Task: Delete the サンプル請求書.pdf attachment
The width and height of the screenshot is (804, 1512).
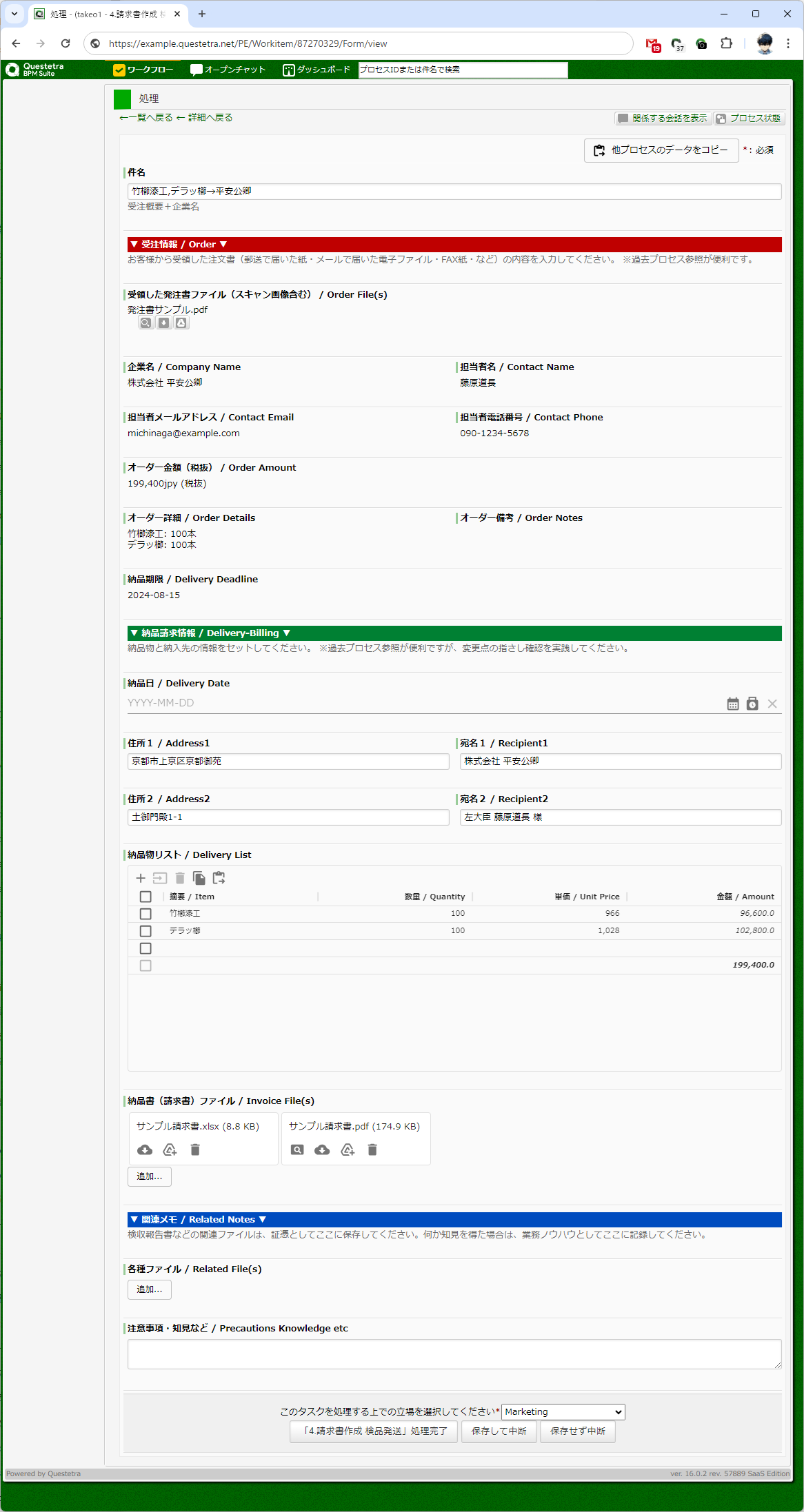Action: coord(372,1150)
